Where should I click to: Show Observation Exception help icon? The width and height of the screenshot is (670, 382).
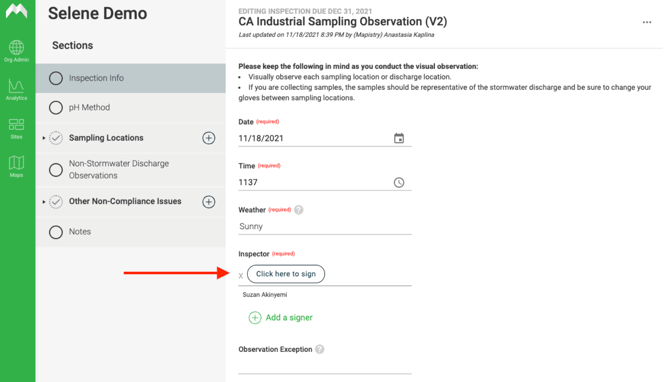[320, 349]
